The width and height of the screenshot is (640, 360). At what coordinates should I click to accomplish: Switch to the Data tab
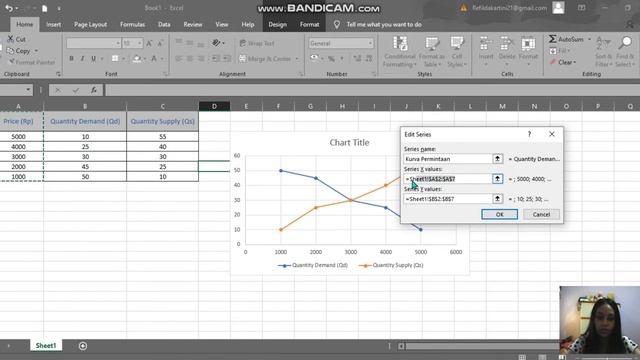pyautogui.click(x=164, y=24)
